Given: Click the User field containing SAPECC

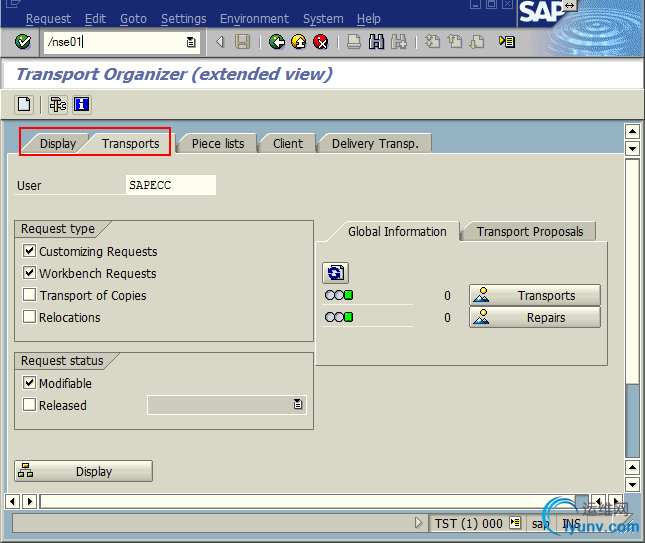Looking at the screenshot, I should (170, 185).
